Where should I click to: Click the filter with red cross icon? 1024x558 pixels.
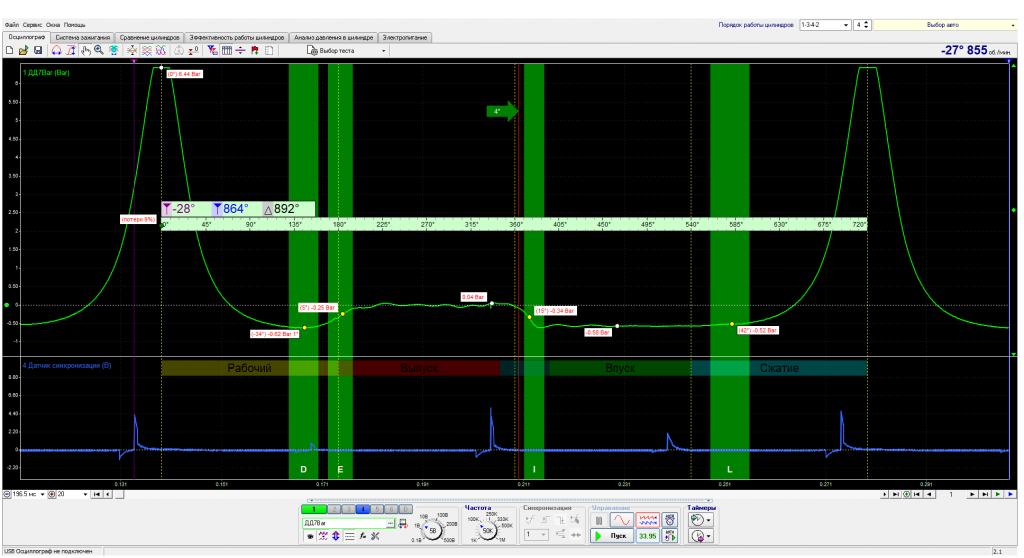212,50
